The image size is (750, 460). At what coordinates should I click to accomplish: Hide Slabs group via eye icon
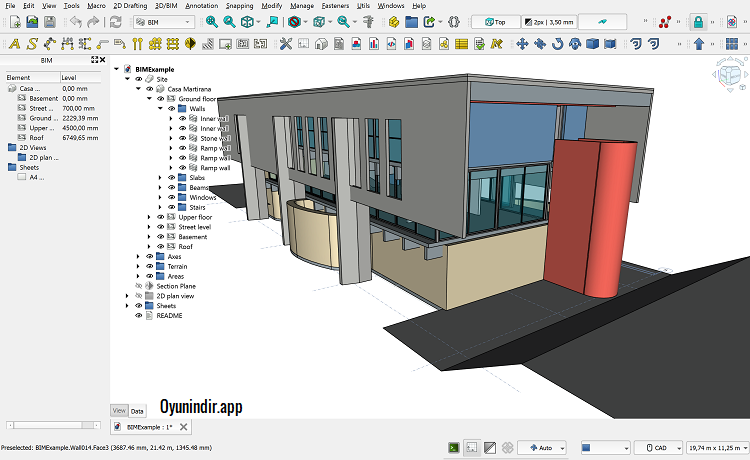171,177
